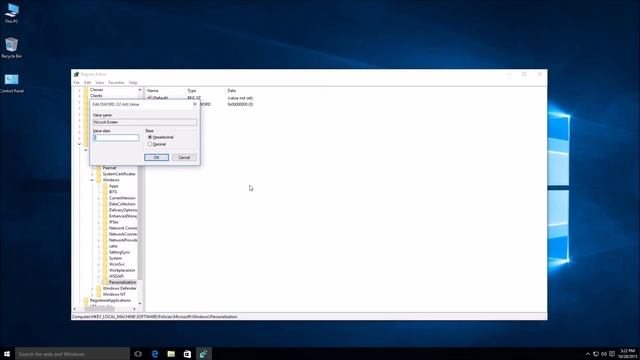The image size is (640, 360).
Task: Click the Name column header
Action: [153, 91]
